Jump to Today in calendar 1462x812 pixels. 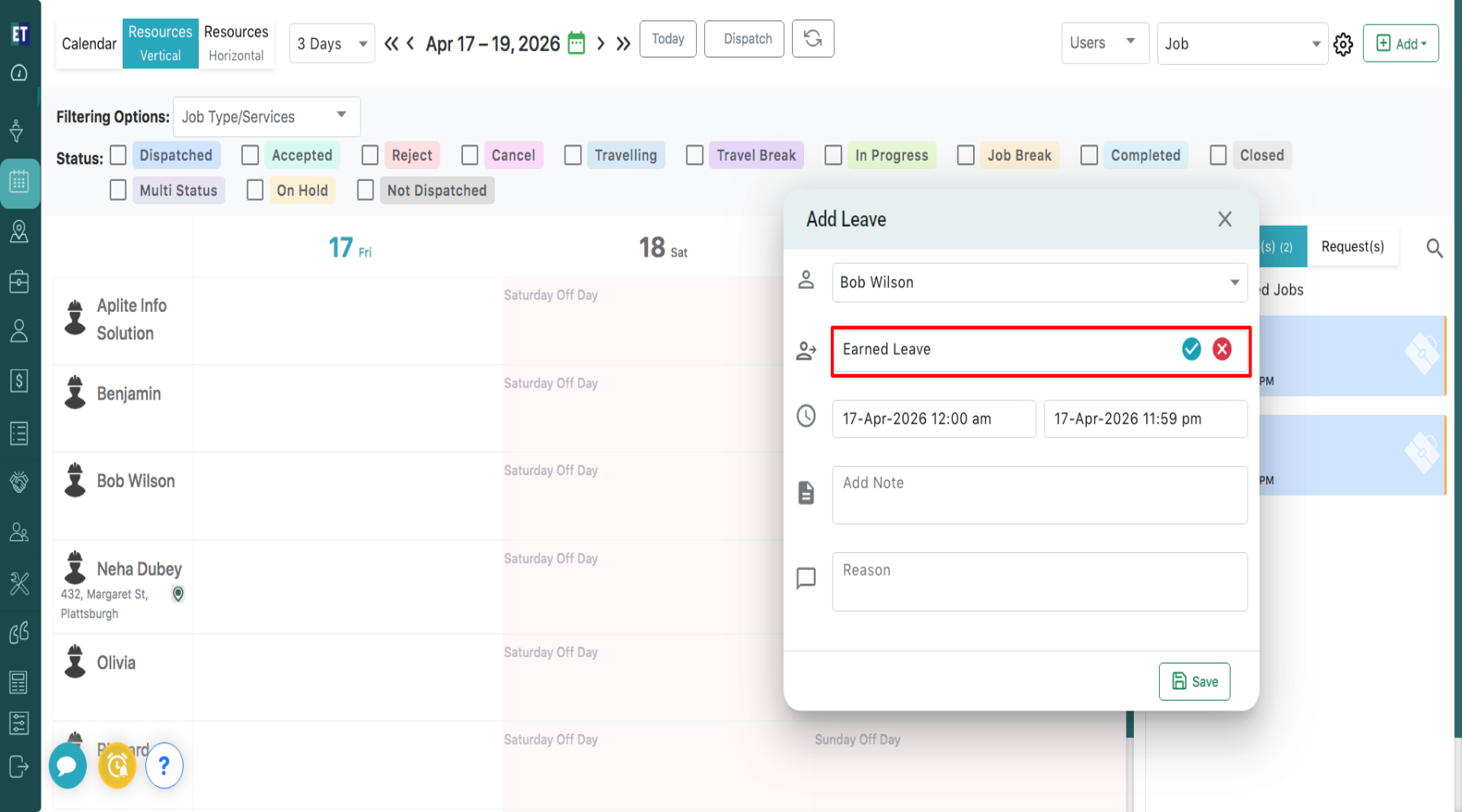[668, 39]
